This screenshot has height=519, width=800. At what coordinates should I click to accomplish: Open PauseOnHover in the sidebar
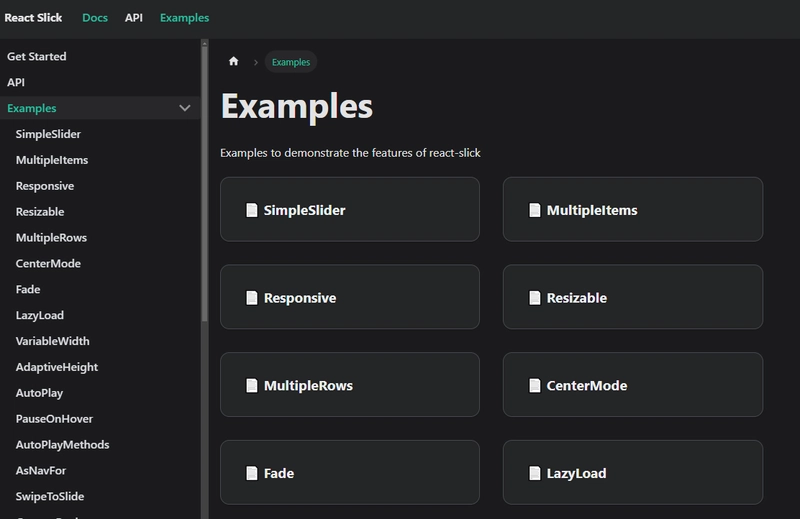54,419
